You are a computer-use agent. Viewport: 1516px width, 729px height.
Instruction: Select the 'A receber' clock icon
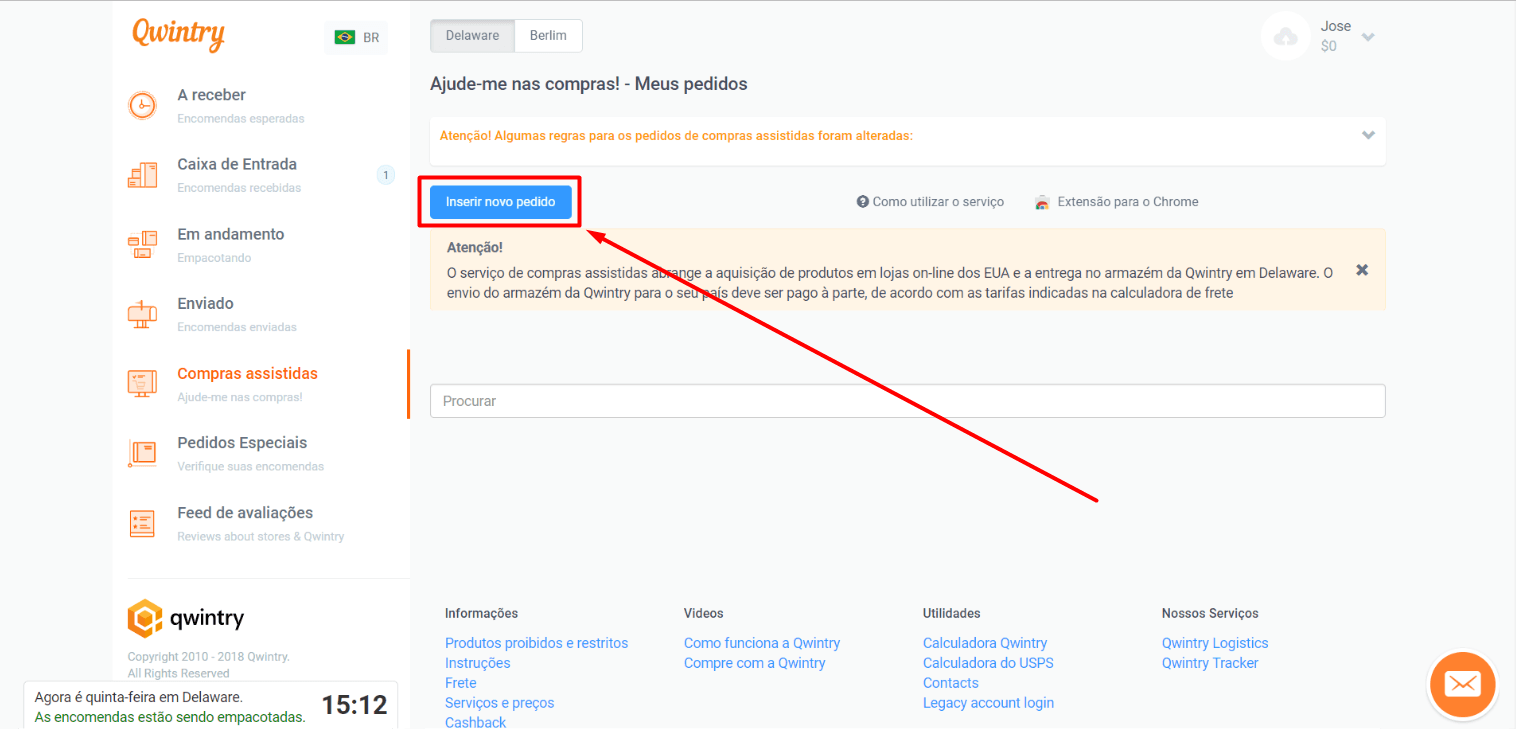[143, 104]
